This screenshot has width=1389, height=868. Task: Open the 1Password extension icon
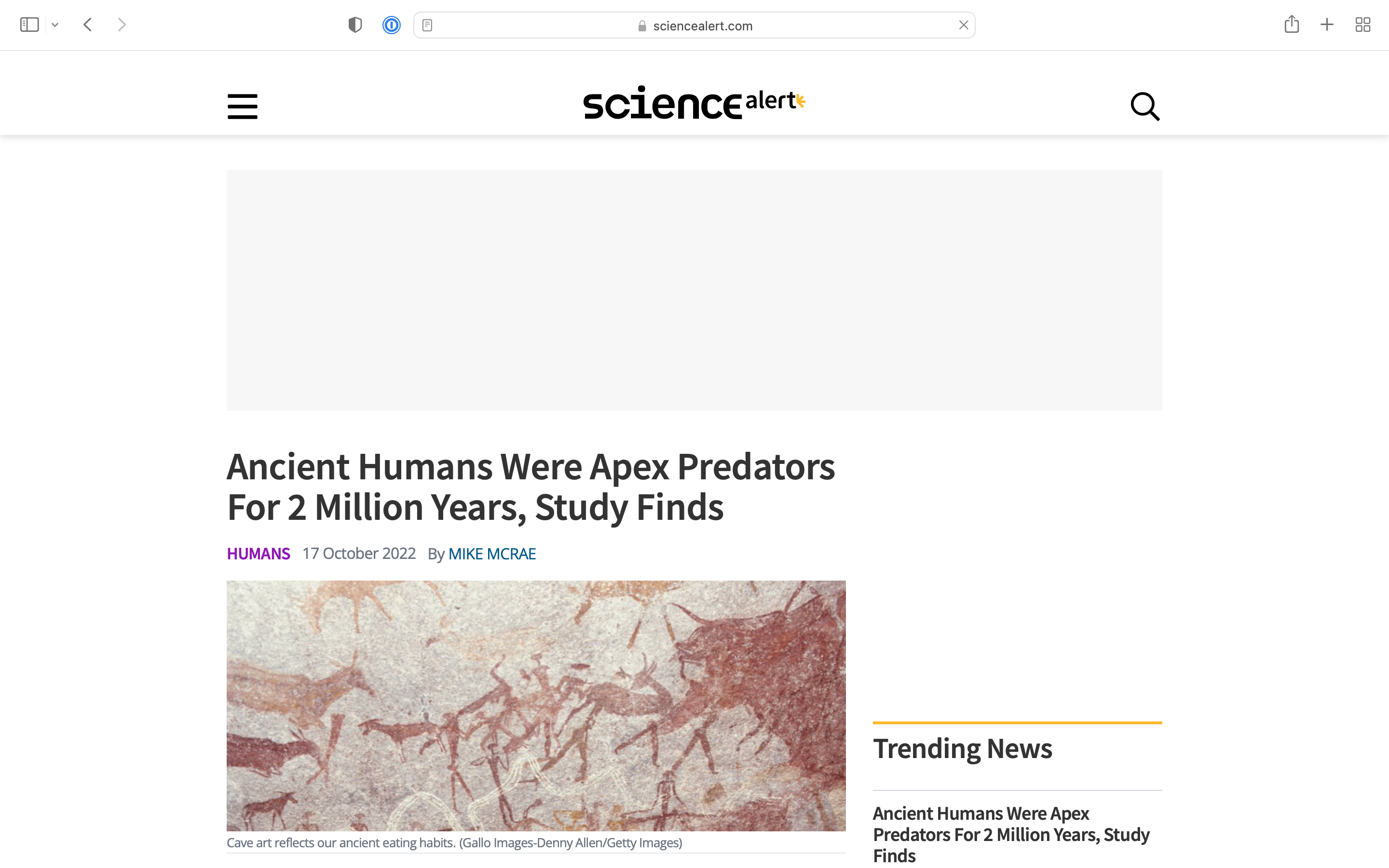(392, 25)
